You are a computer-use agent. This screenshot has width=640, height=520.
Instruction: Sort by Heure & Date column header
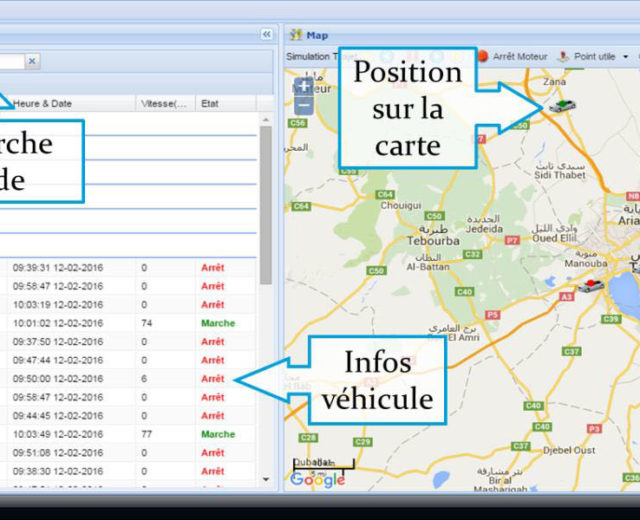coord(70,103)
